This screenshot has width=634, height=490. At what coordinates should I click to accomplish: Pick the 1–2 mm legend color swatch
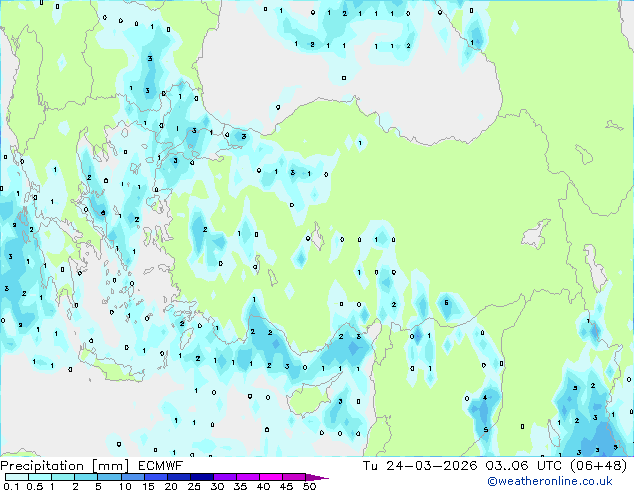click(63, 477)
